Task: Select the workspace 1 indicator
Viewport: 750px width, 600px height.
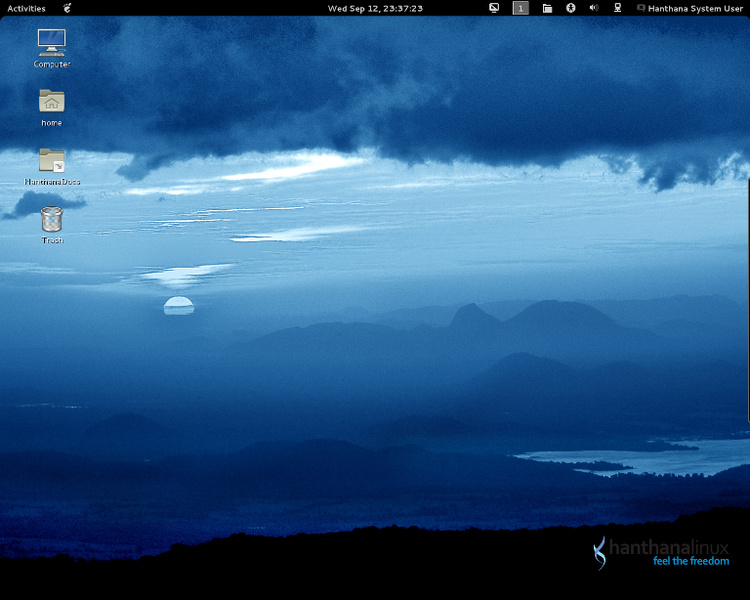Action: point(521,8)
